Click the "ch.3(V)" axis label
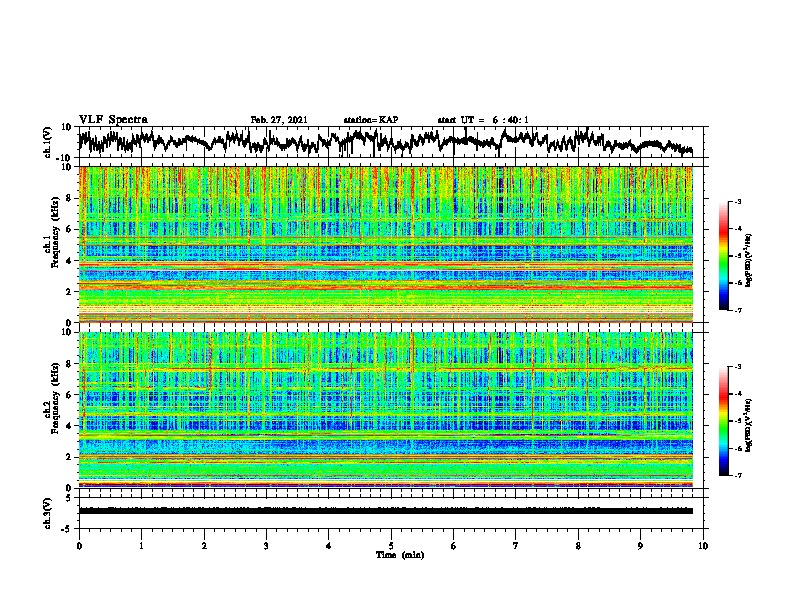Viewport: 792px width, 612px height. pyautogui.click(x=48, y=513)
